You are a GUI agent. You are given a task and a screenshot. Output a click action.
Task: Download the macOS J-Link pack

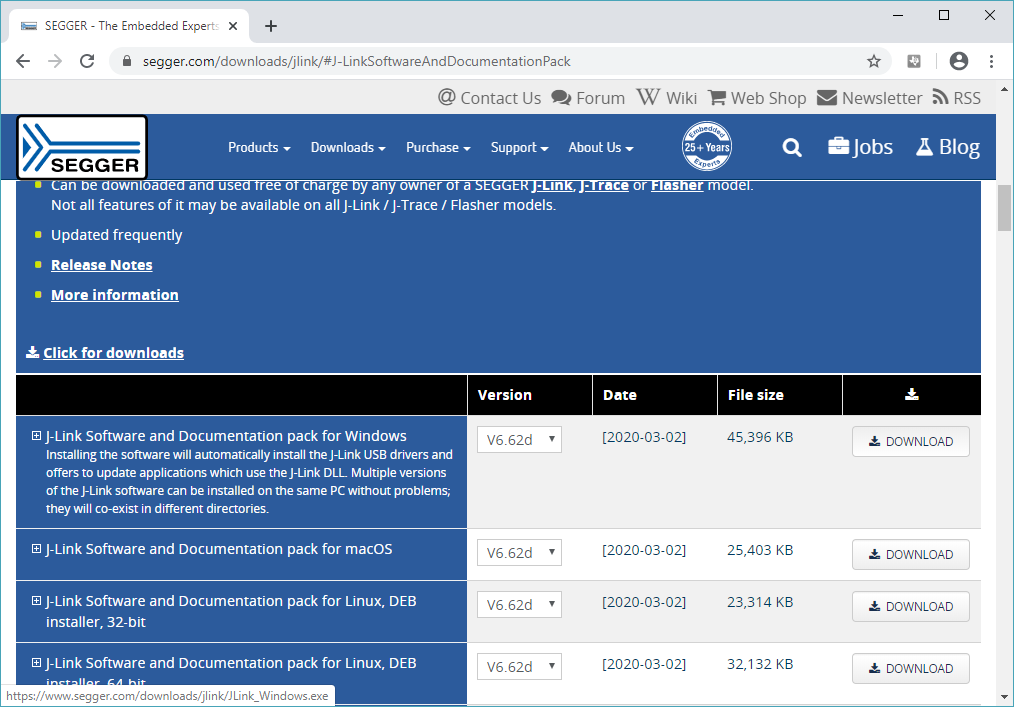[911, 554]
